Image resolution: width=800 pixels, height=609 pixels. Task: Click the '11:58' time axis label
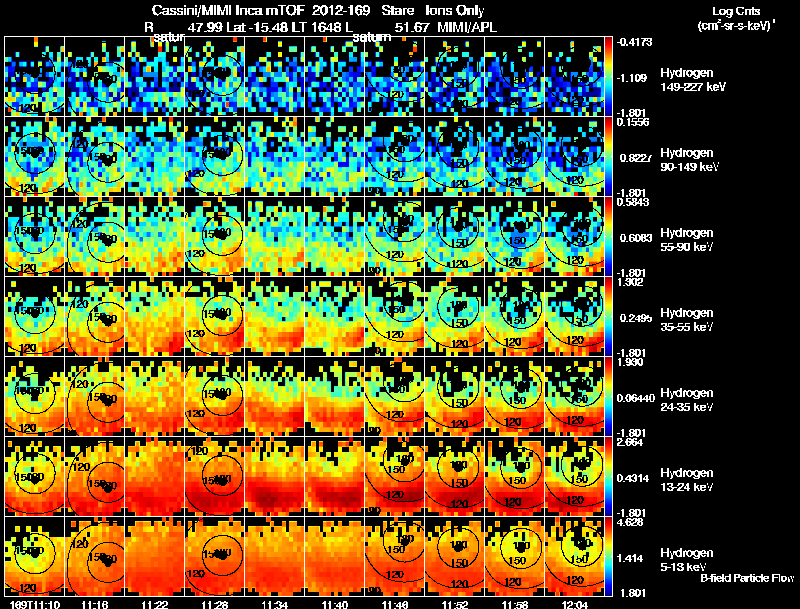pyautogui.click(x=515, y=605)
